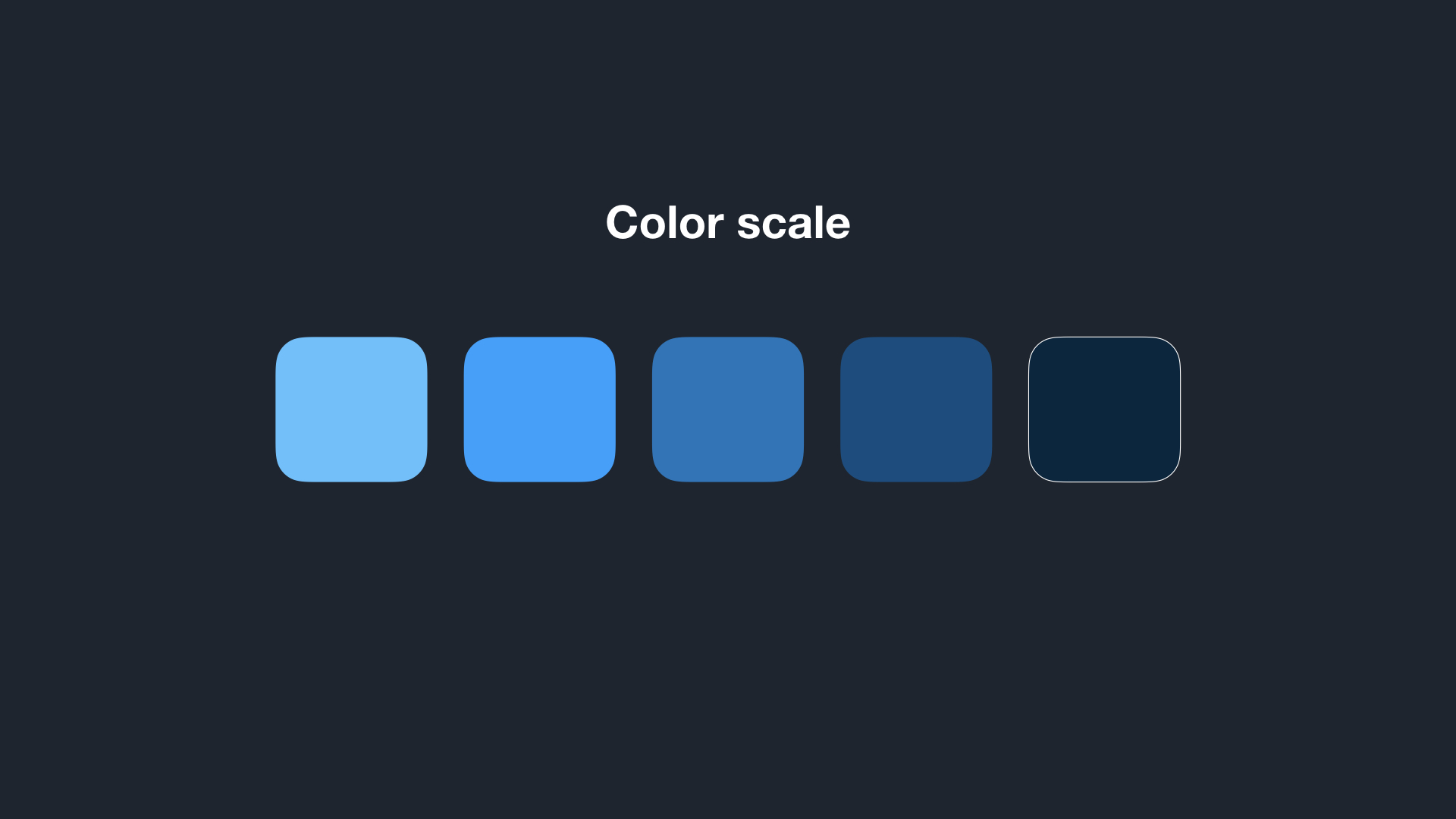Viewport: 1456px width, 819px height.
Task: Click the "Color scale" heading text
Action: click(x=728, y=223)
